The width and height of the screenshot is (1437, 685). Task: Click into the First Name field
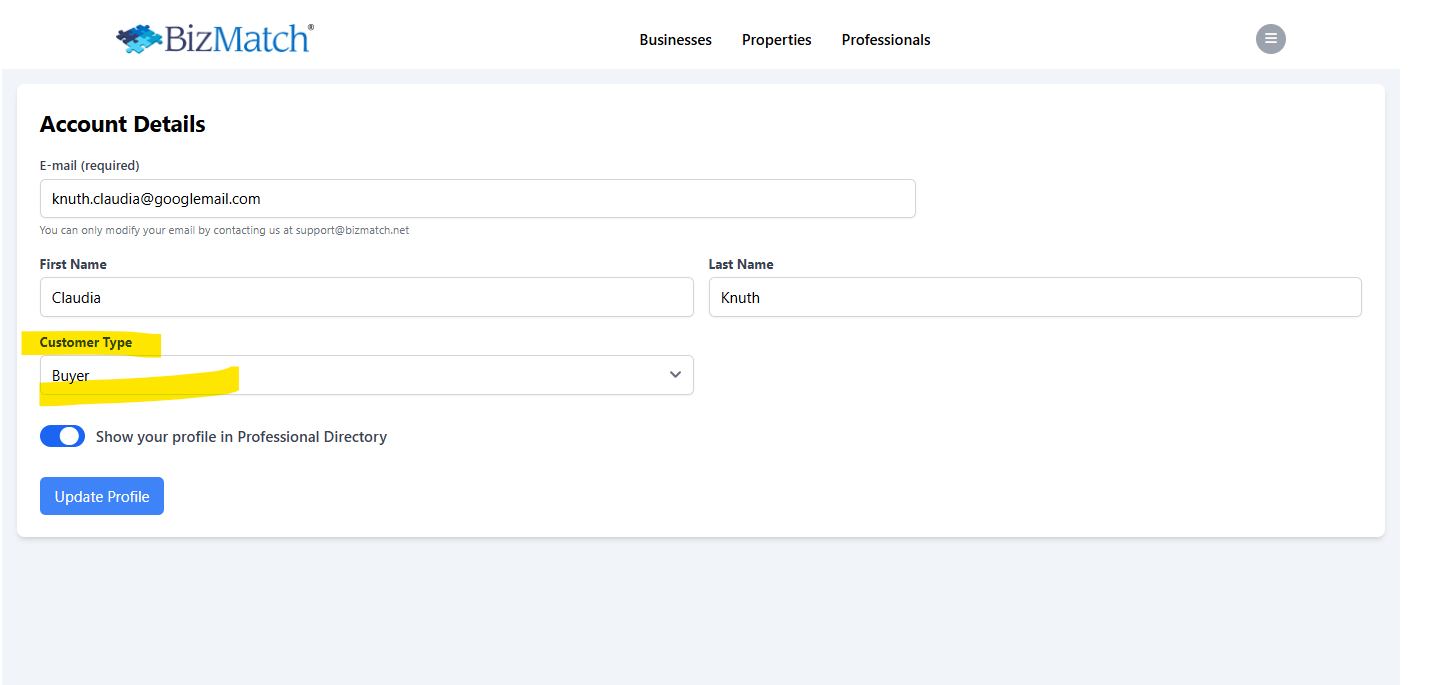coord(366,298)
